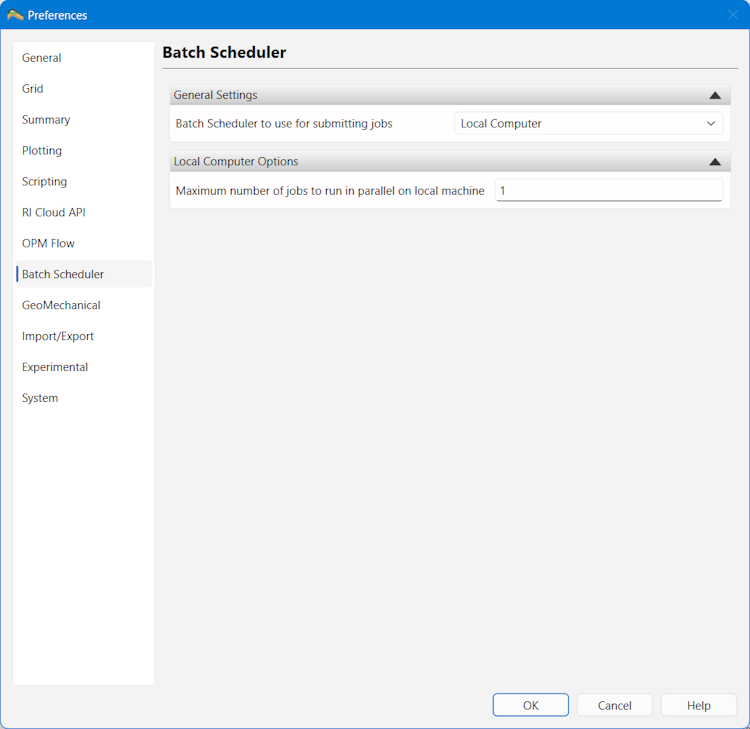
Task: Select the System preferences page
Action: pyautogui.click(x=84, y=398)
